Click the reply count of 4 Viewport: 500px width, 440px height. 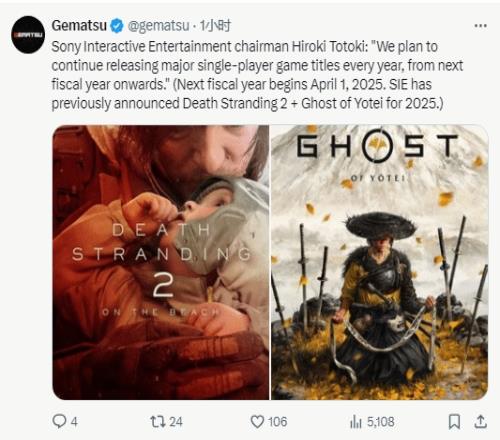(74, 422)
